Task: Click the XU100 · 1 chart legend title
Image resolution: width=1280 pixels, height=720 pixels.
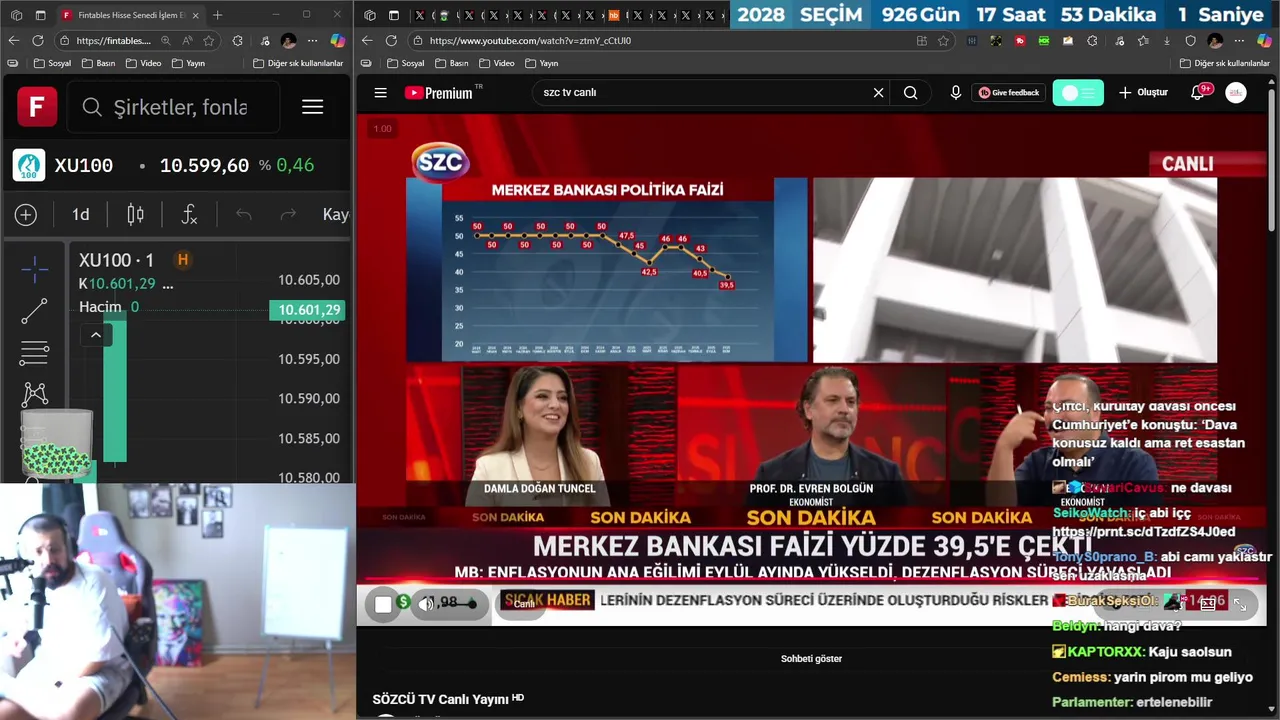Action: point(117,260)
